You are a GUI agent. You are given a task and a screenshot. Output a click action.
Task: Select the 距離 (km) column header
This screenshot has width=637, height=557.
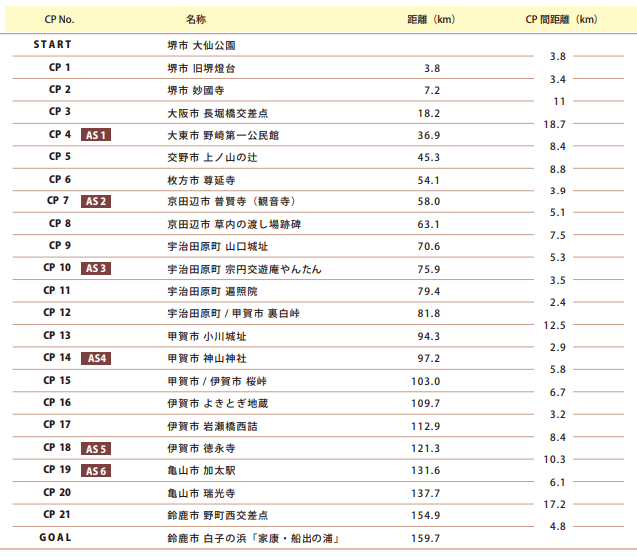point(432,20)
